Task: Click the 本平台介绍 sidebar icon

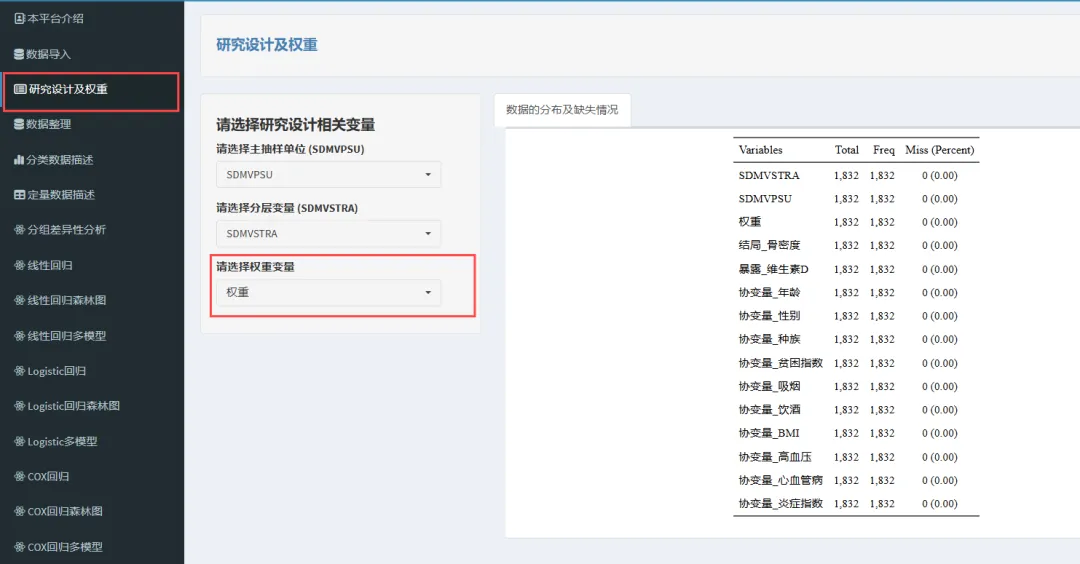Action: [20, 19]
